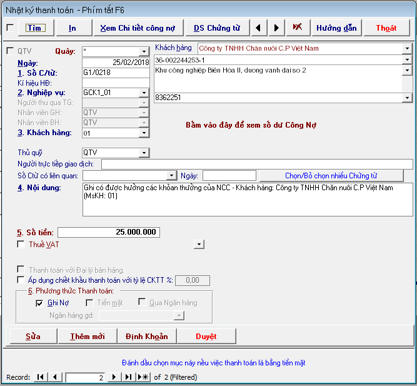Image resolution: width=417 pixels, height=386 pixels.
Task: Toggle the QTV checkbox
Action: pos(10,51)
